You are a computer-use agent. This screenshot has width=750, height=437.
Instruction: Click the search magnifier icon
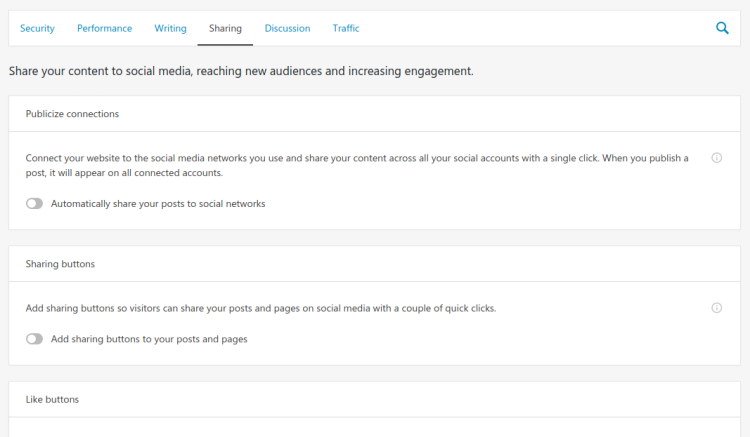coord(722,28)
